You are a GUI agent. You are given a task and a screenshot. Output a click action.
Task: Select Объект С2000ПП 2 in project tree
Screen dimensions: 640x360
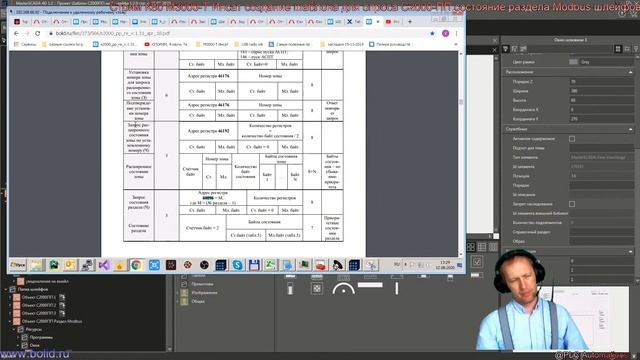click(x=39, y=305)
